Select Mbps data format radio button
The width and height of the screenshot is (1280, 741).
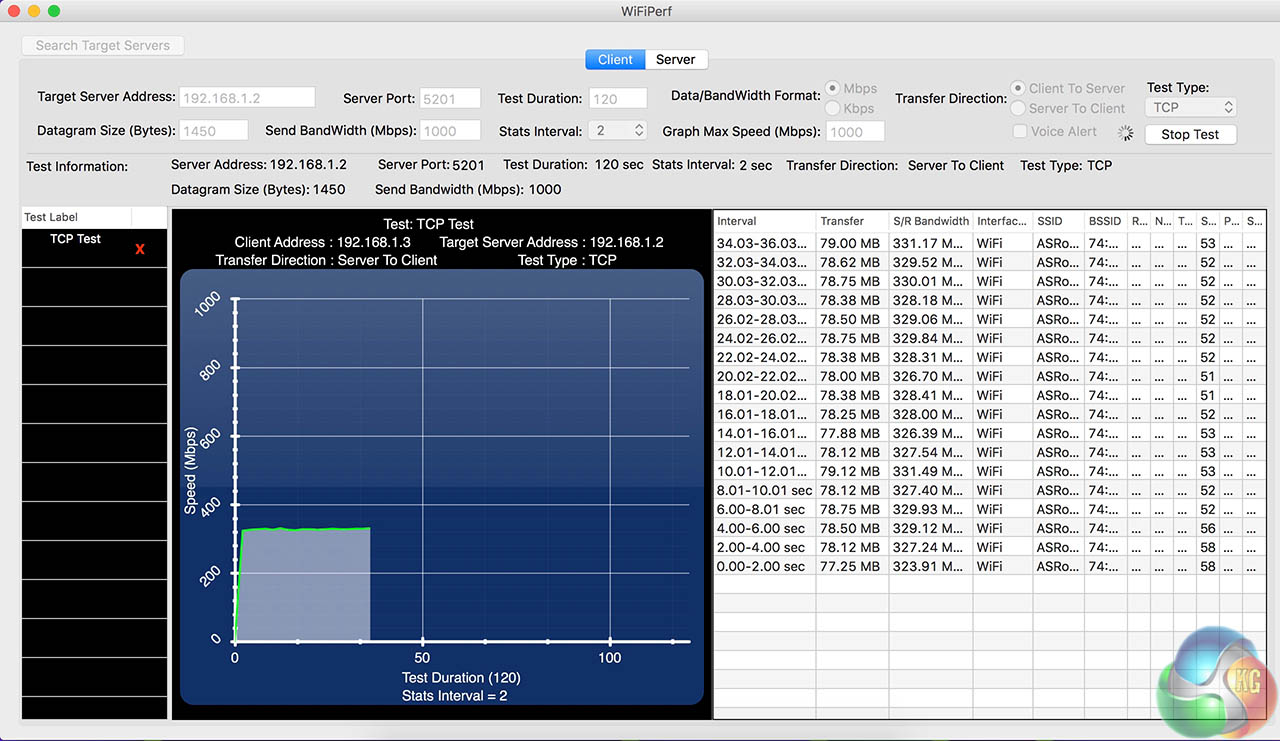(833, 89)
